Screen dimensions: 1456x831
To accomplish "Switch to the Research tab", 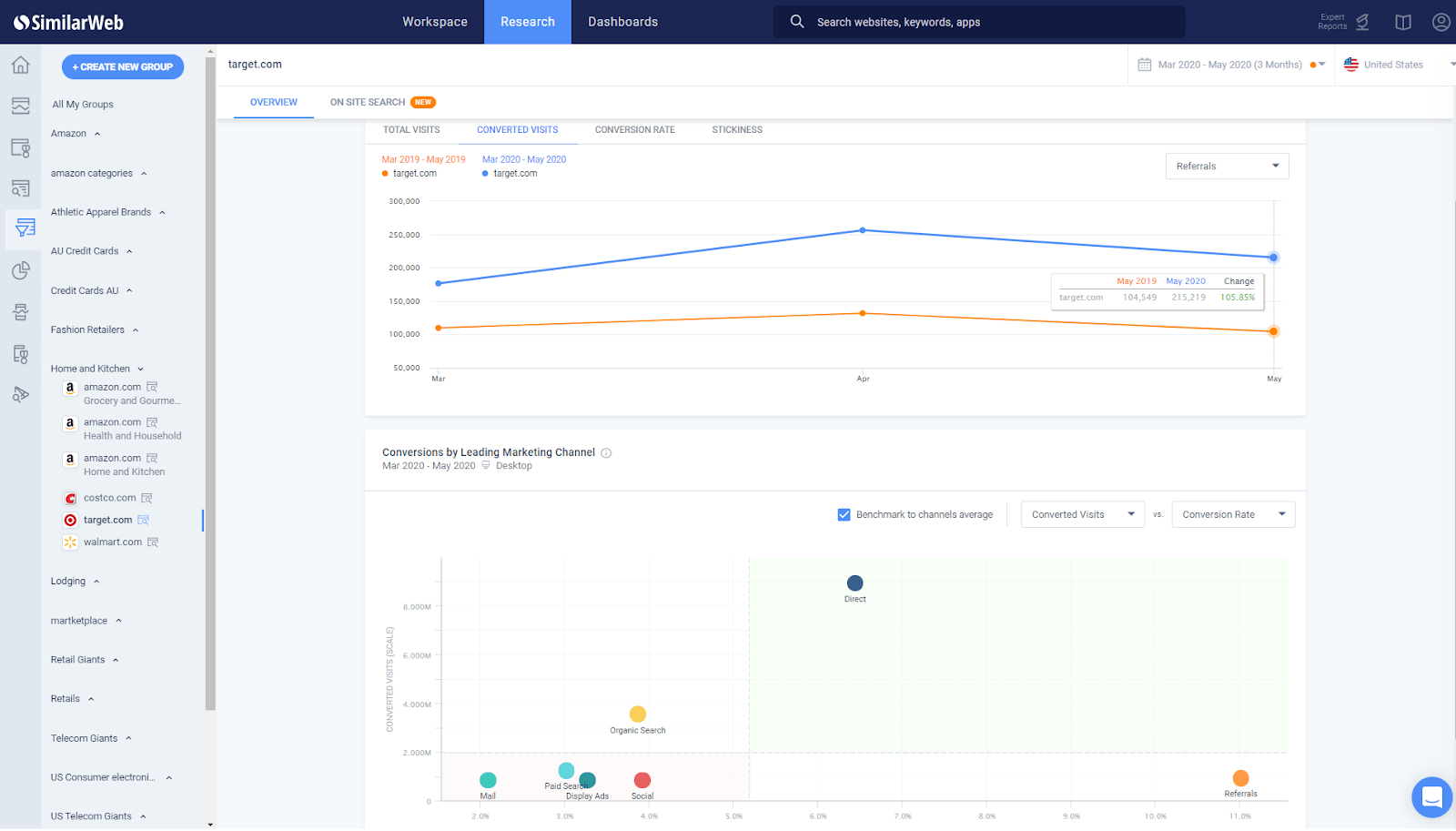I will [x=528, y=22].
